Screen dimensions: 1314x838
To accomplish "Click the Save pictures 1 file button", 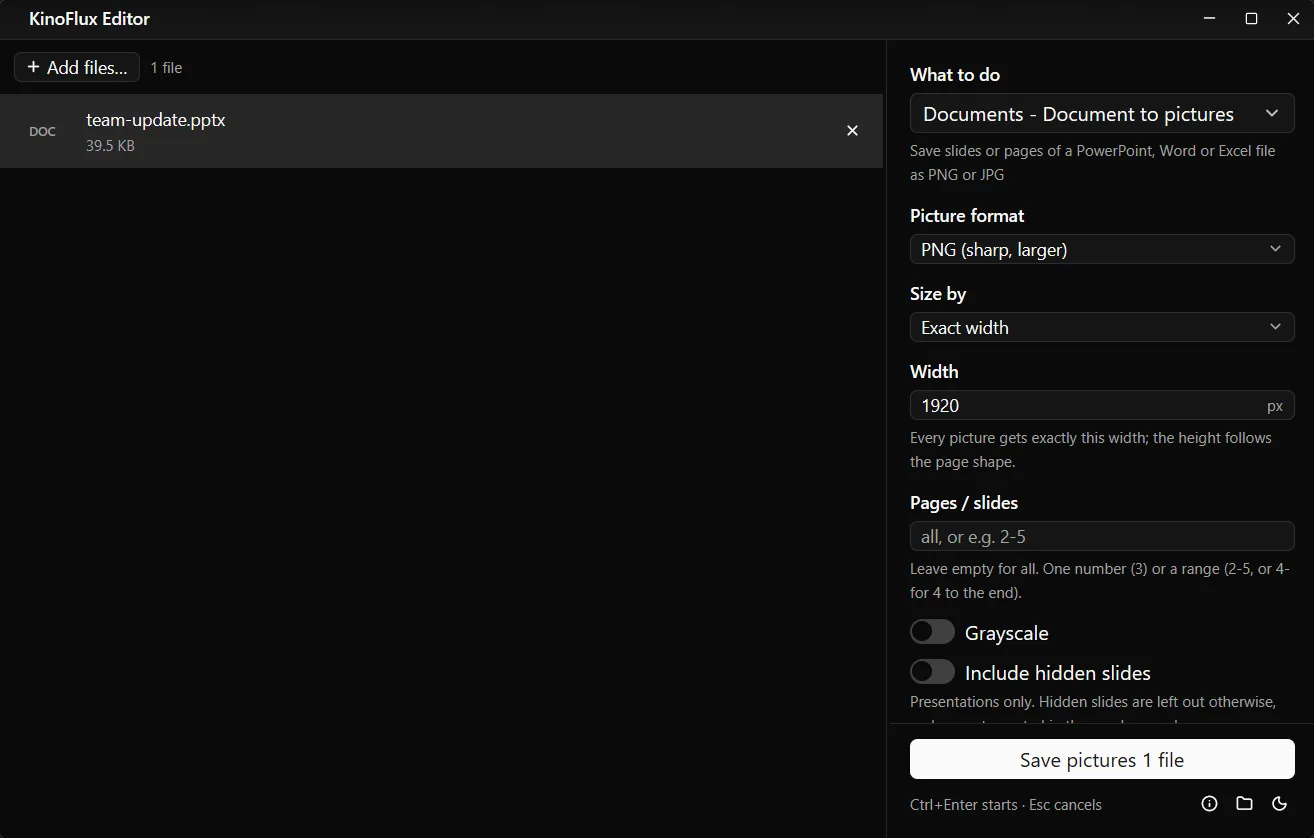I will pyautogui.click(x=1102, y=760).
